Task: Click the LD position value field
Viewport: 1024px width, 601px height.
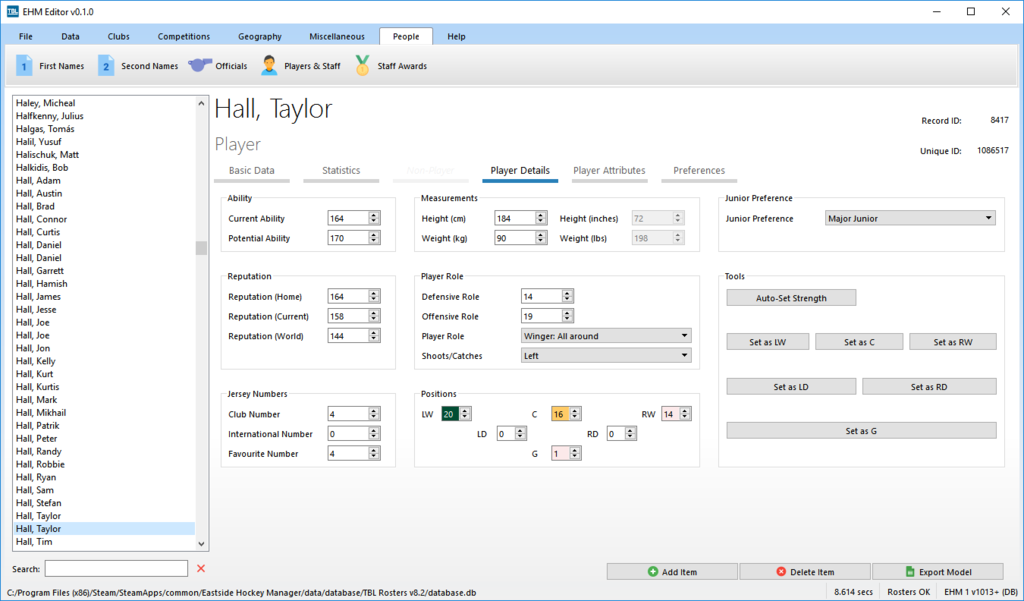Action: click(x=505, y=433)
